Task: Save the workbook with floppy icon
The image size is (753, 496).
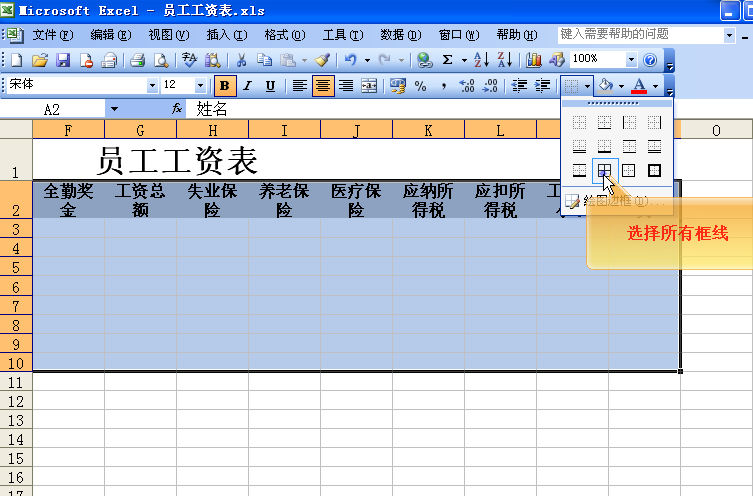Action: click(63, 60)
